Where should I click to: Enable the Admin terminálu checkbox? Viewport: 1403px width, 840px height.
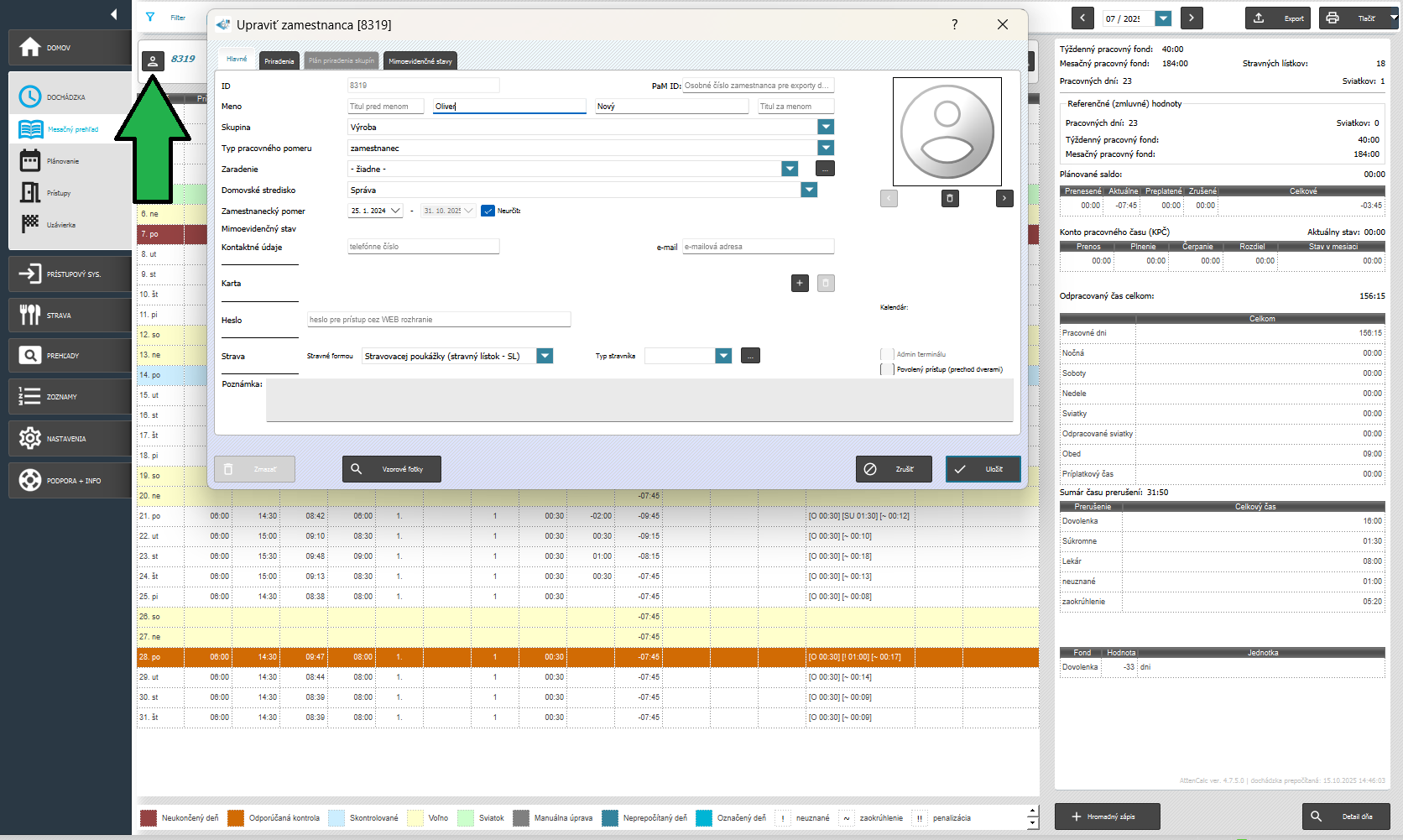coord(887,354)
